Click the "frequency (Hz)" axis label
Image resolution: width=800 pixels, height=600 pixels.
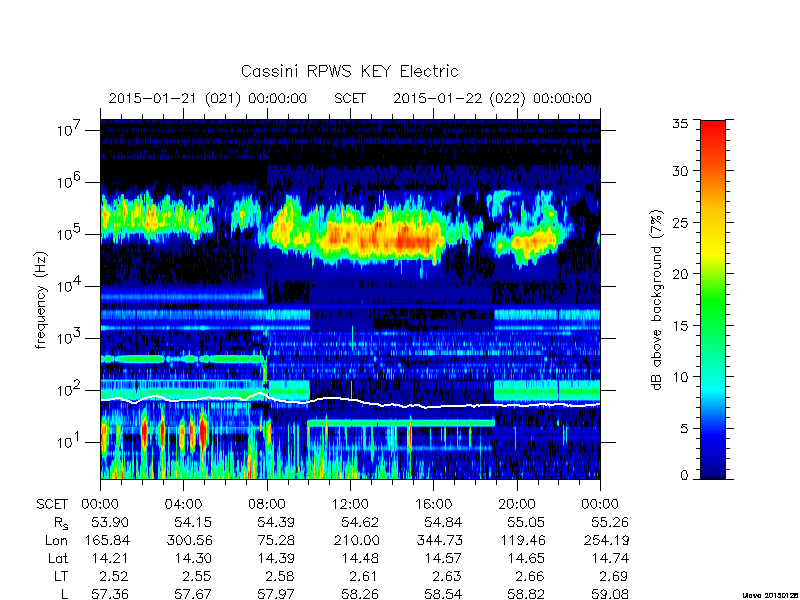tap(41, 300)
